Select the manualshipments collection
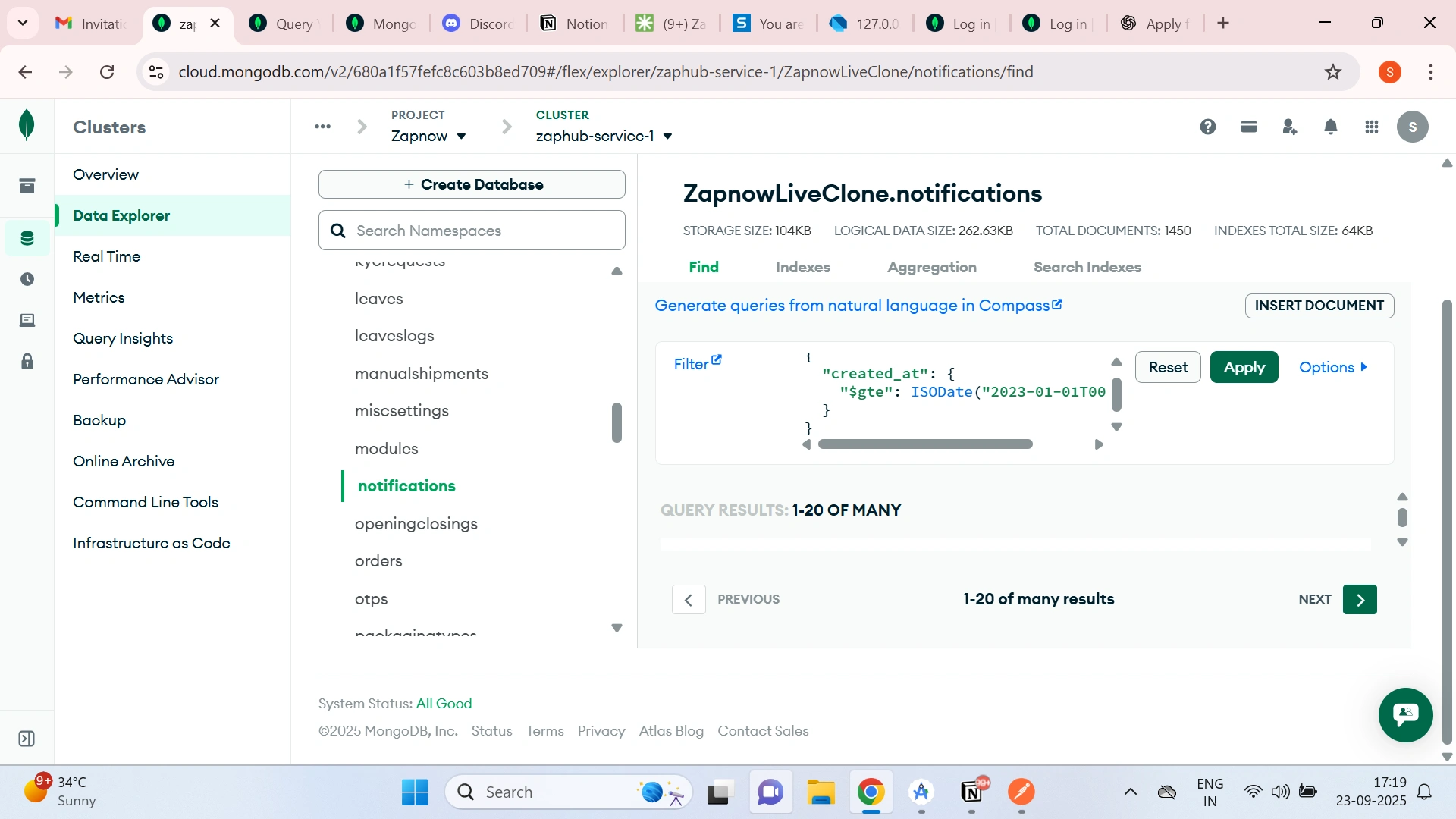Screen dimensions: 1456x819 tap(421, 374)
